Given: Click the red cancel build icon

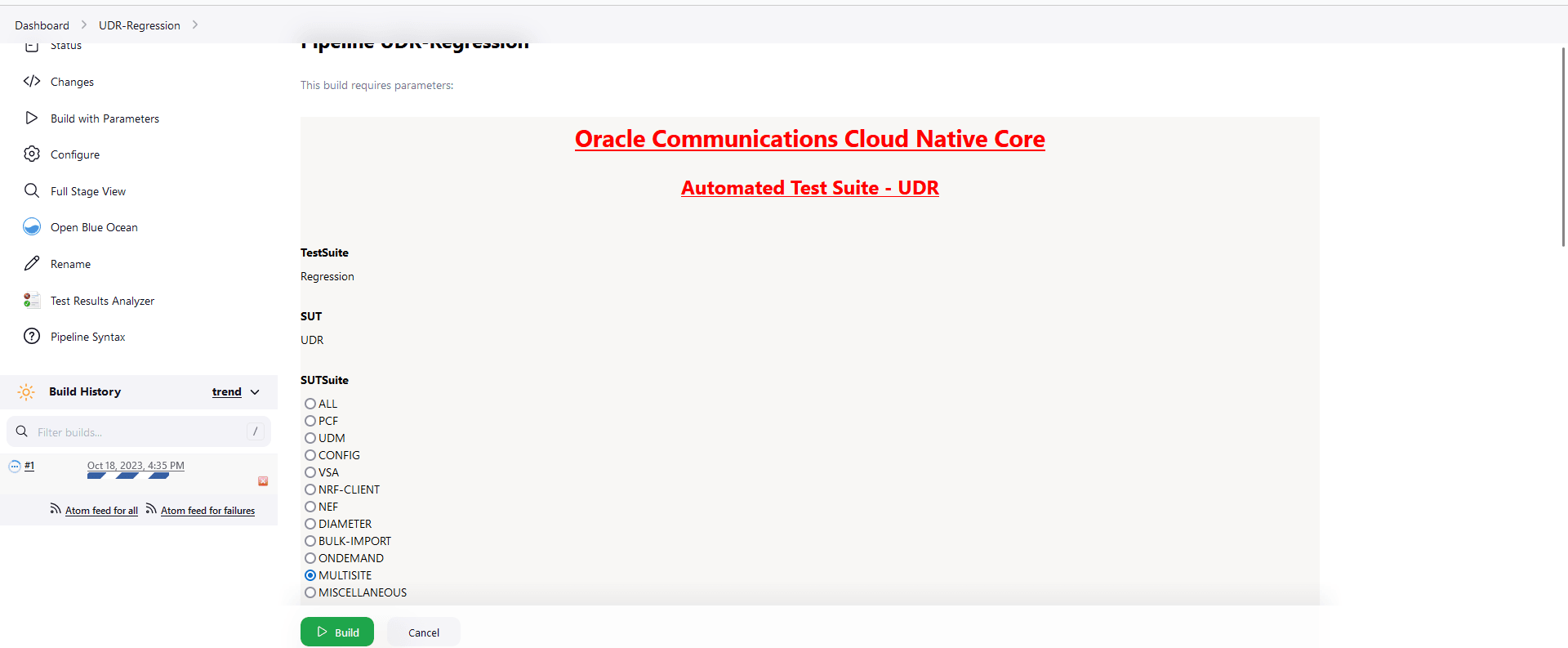Looking at the screenshot, I should click(x=263, y=481).
